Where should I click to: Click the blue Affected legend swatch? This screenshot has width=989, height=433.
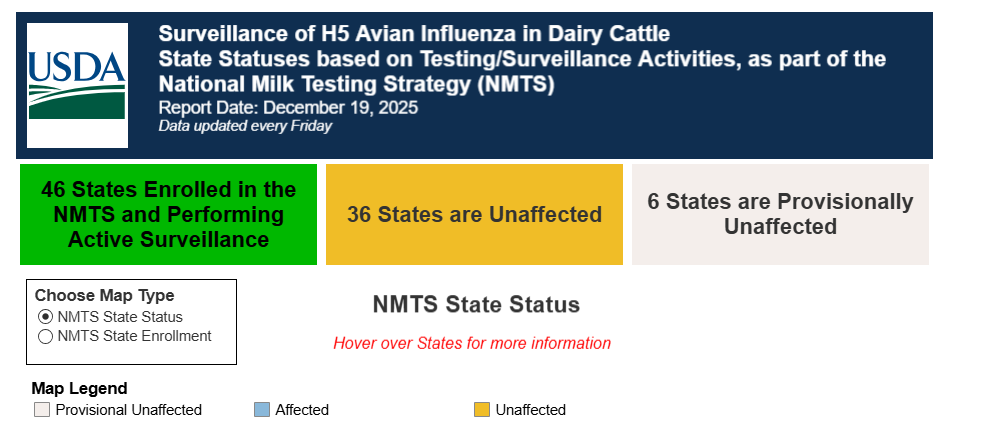tap(262, 410)
